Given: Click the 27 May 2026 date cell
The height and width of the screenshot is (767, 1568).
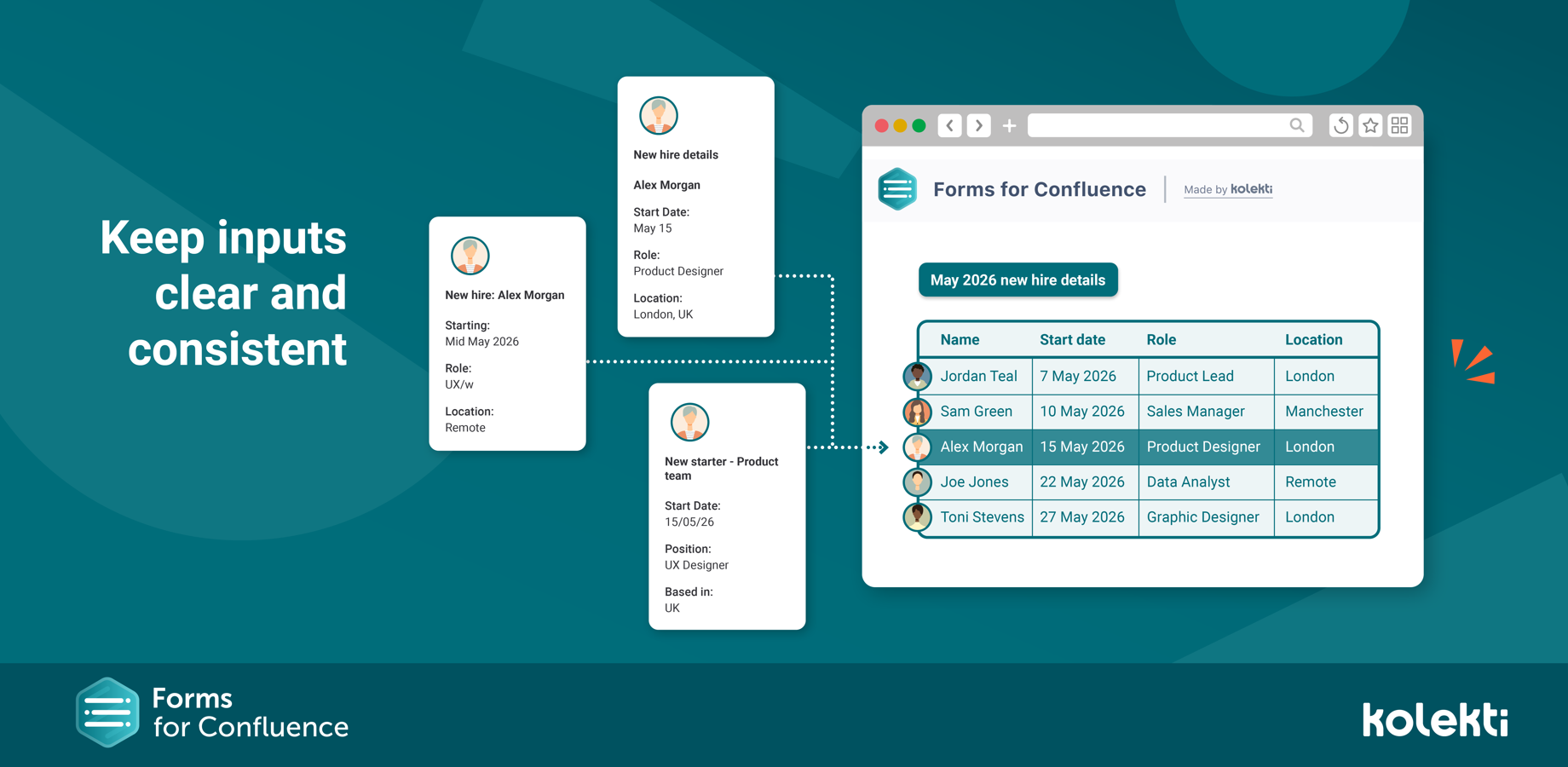Looking at the screenshot, I should tap(1081, 516).
